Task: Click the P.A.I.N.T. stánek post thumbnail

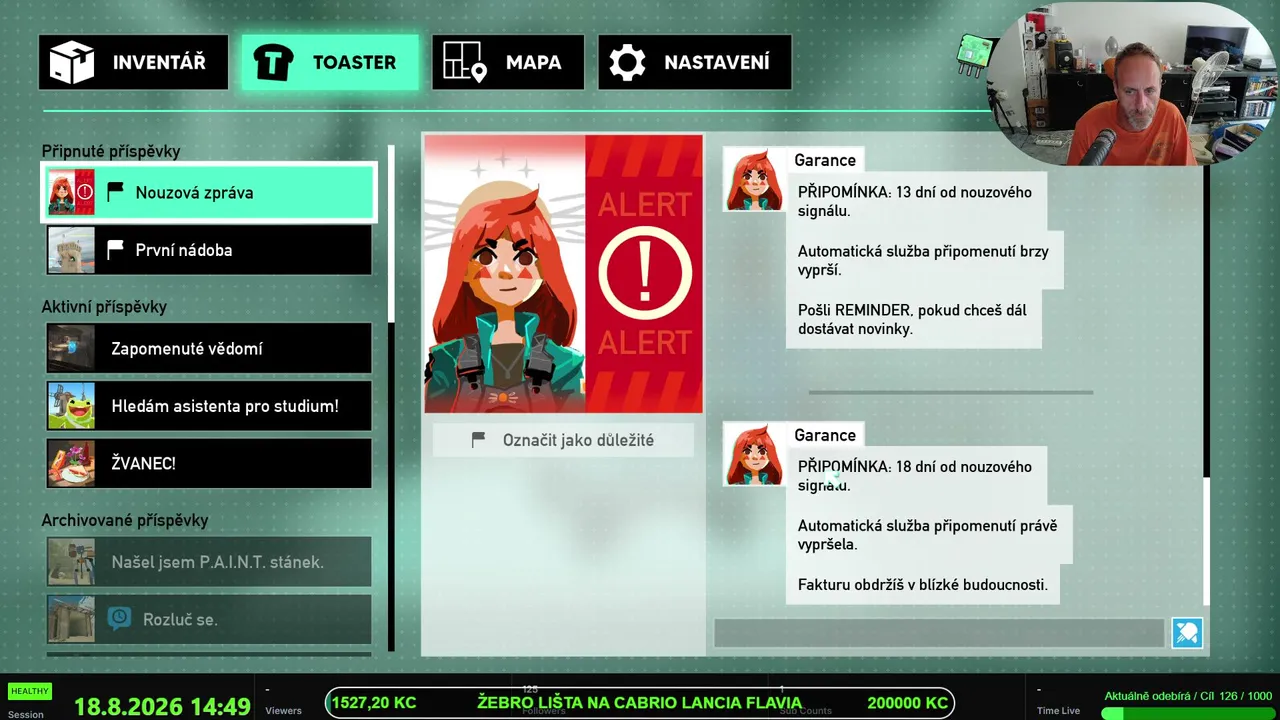Action: pyautogui.click(x=71, y=562)
